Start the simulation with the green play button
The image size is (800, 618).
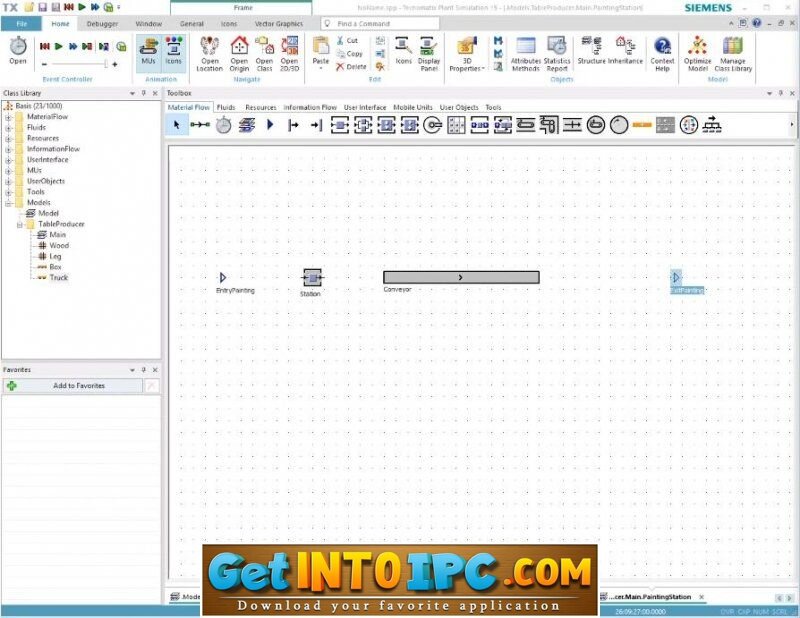pos(59,46)
